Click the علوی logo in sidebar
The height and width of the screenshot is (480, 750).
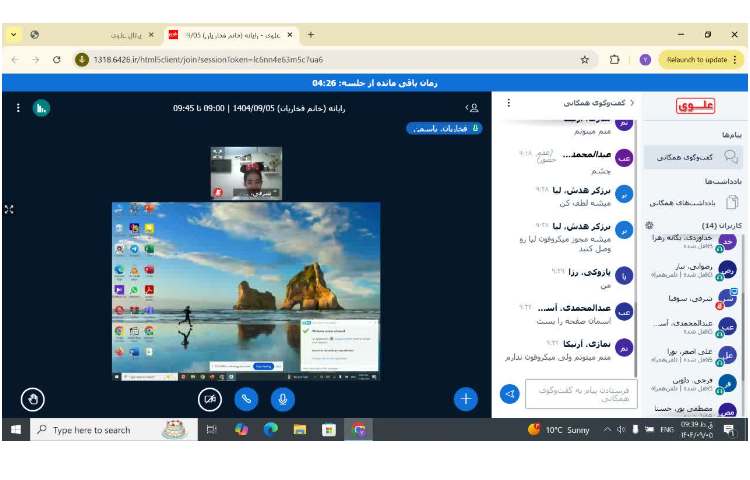[x=696, y=106]
